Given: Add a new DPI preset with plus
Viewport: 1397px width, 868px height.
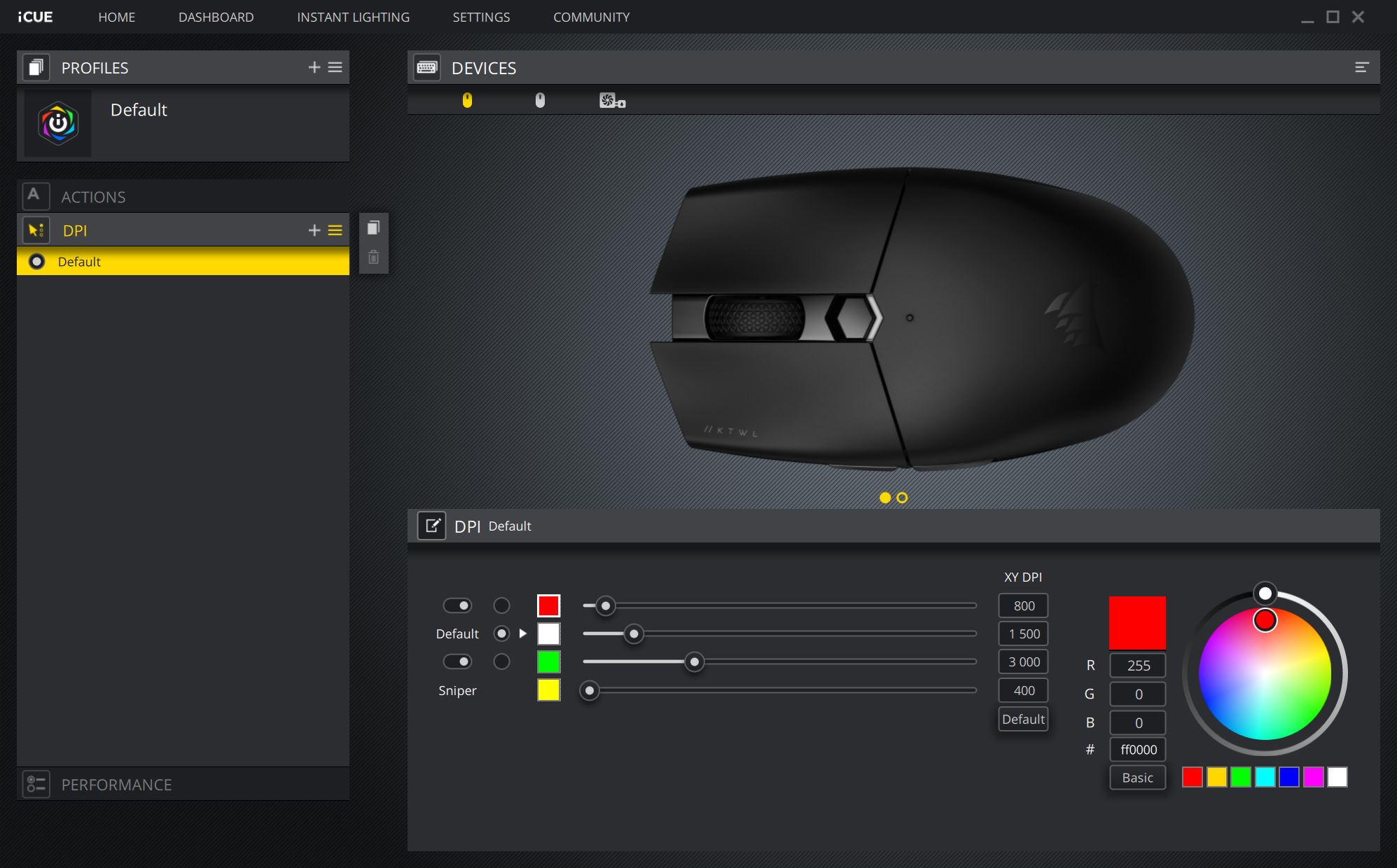Looking at the screenshot, I should click(x=314, y=230).
